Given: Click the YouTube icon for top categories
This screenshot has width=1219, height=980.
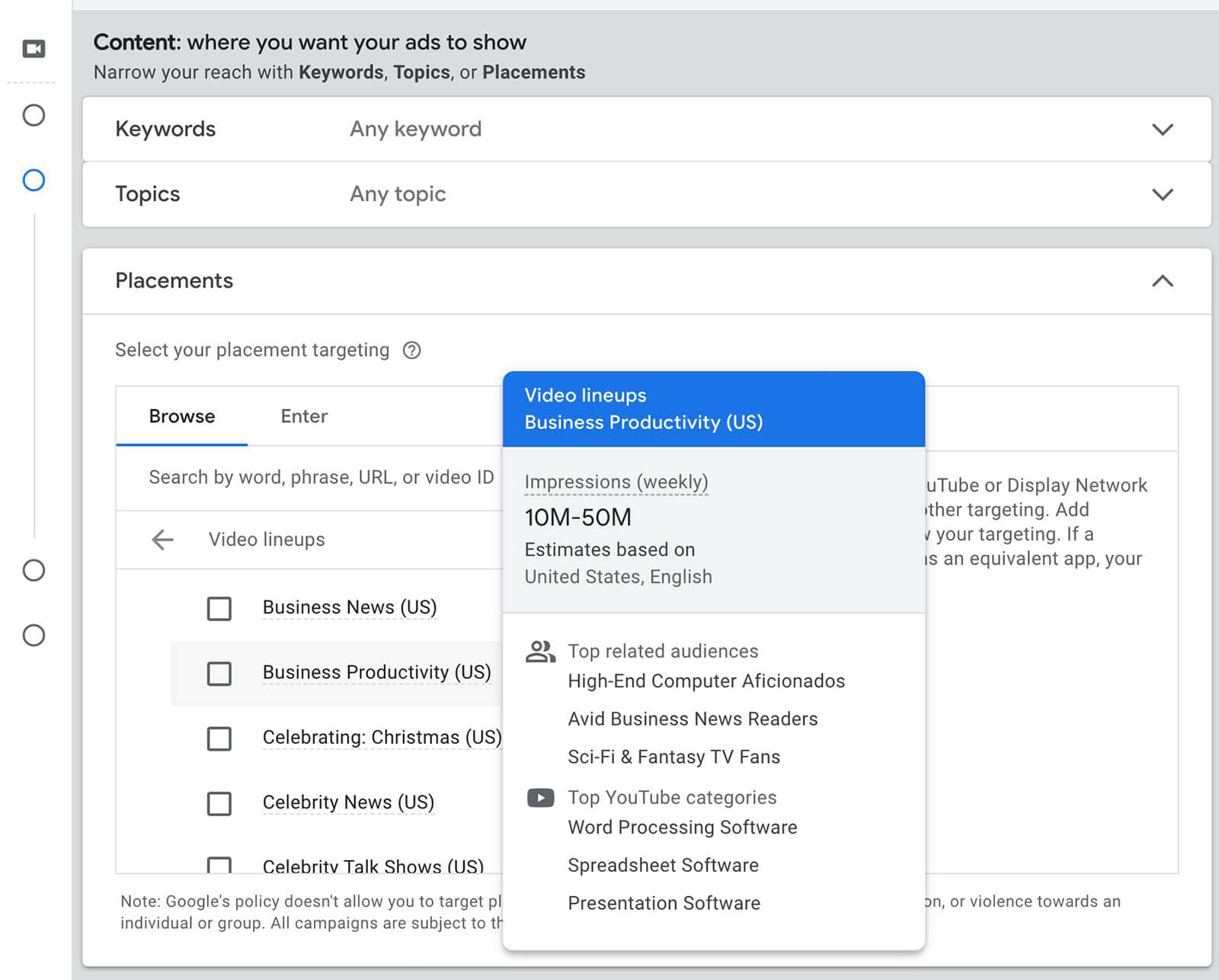Looking at the screenshot, I should pyautogui.click(x=540, y=798).
